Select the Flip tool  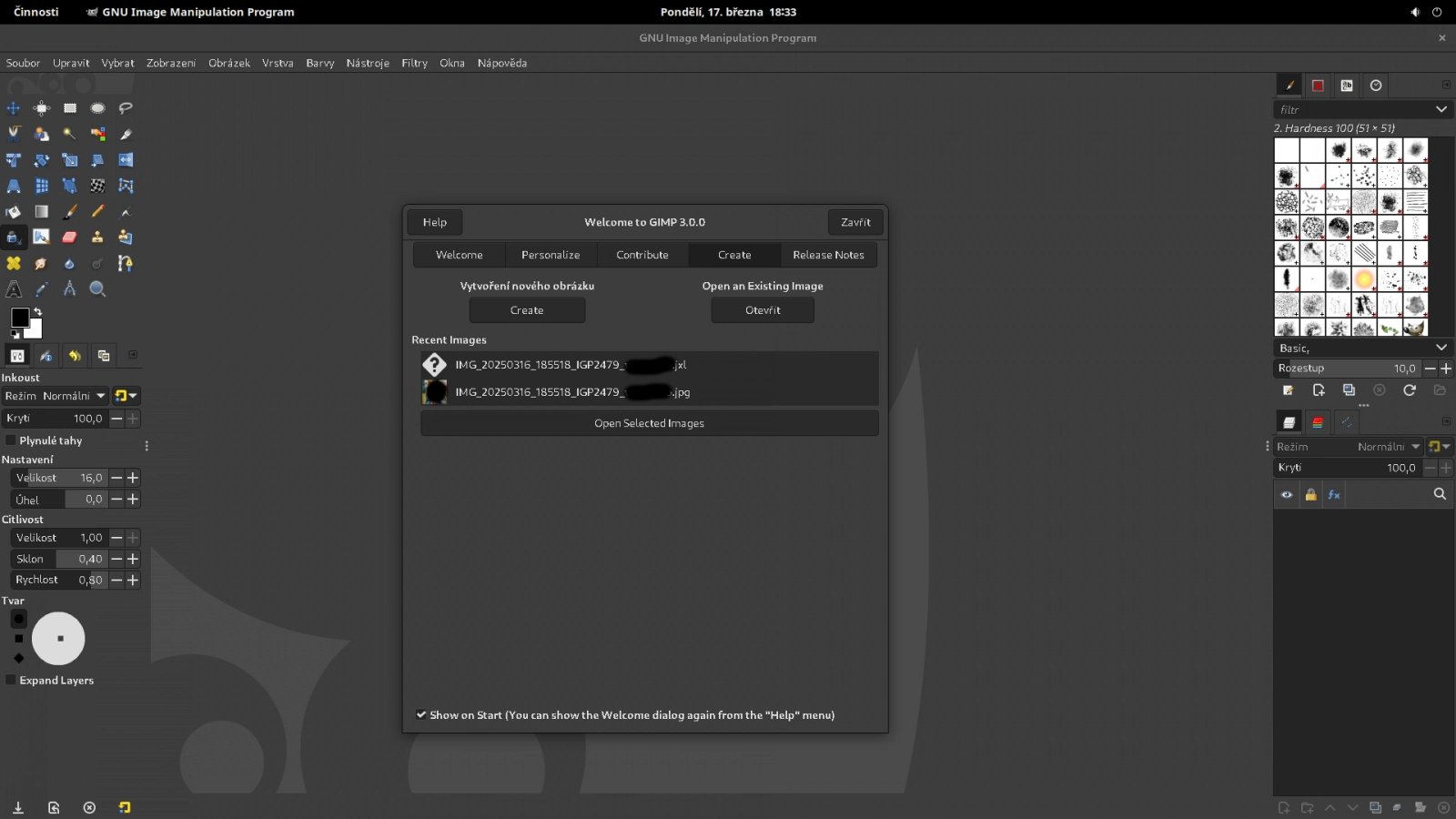pyautogui.click(x=126, y=160)
